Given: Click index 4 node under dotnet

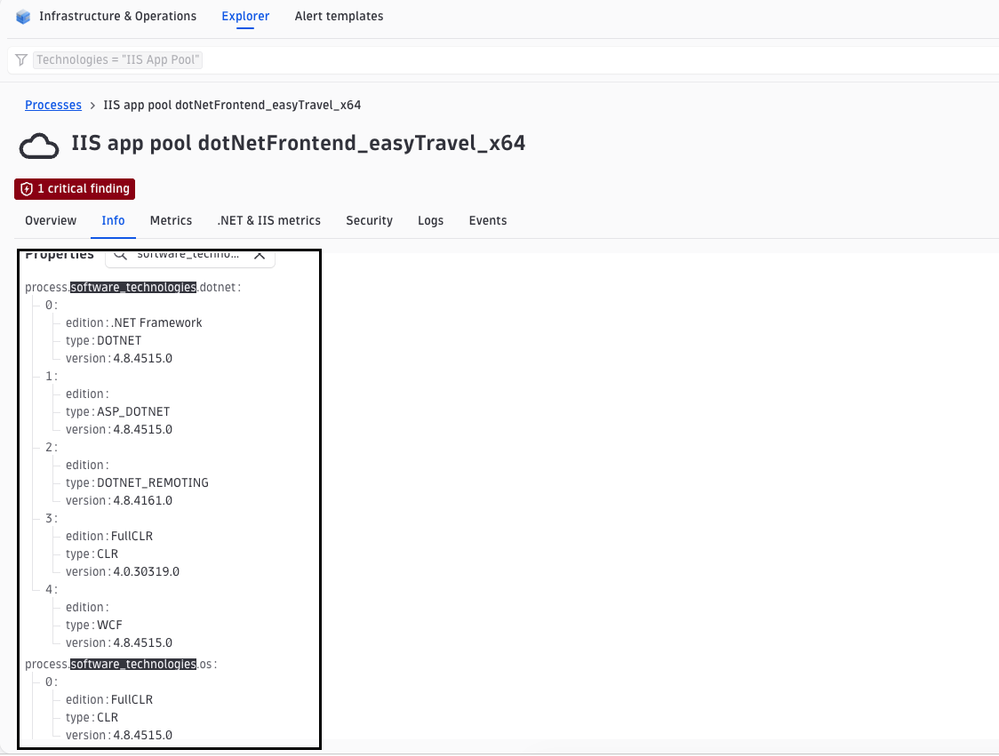Looking at the screenshot, I should click(x=51, y=590).
